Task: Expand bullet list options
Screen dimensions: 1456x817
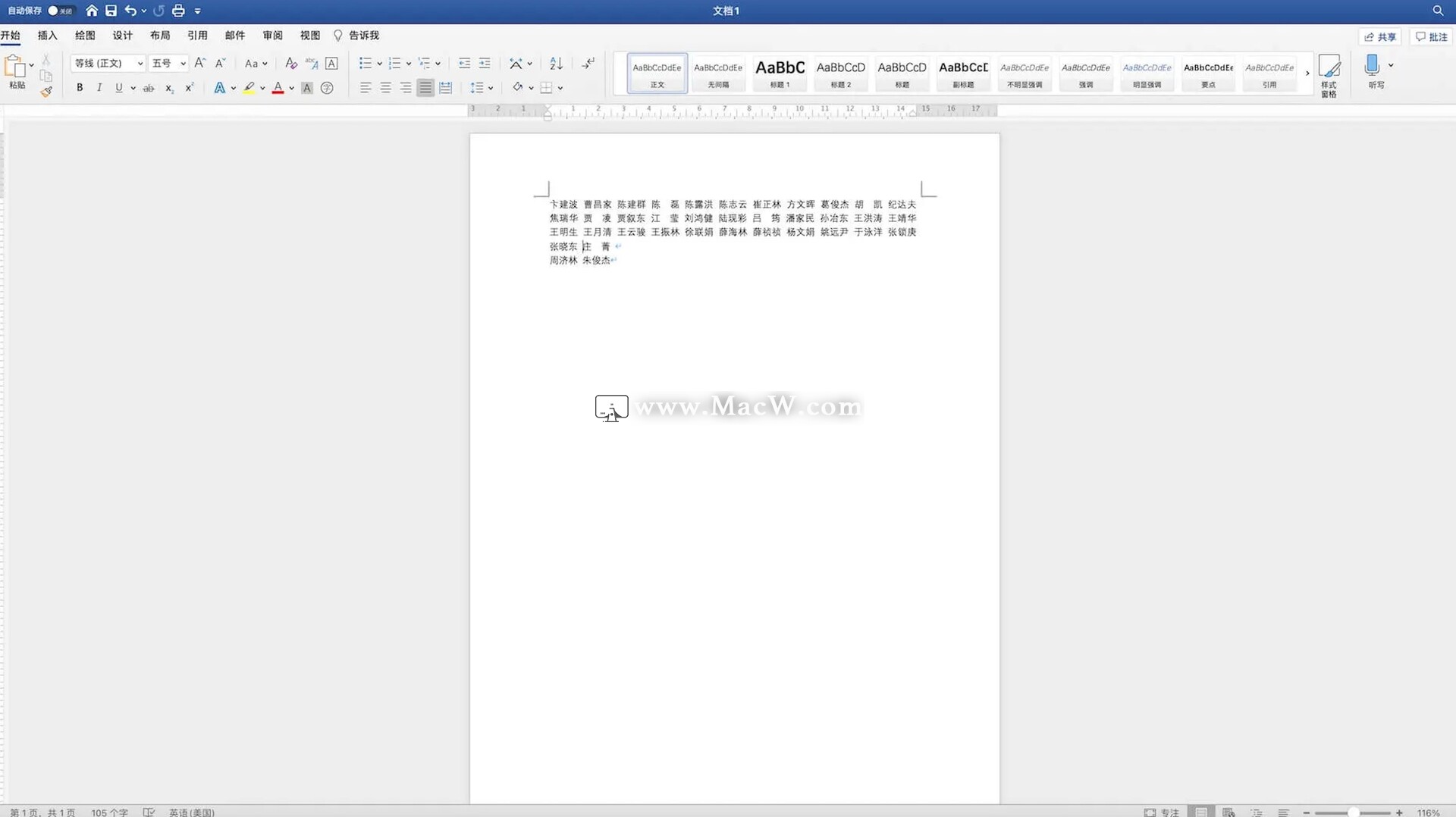Action: click(x=379, y=64)
